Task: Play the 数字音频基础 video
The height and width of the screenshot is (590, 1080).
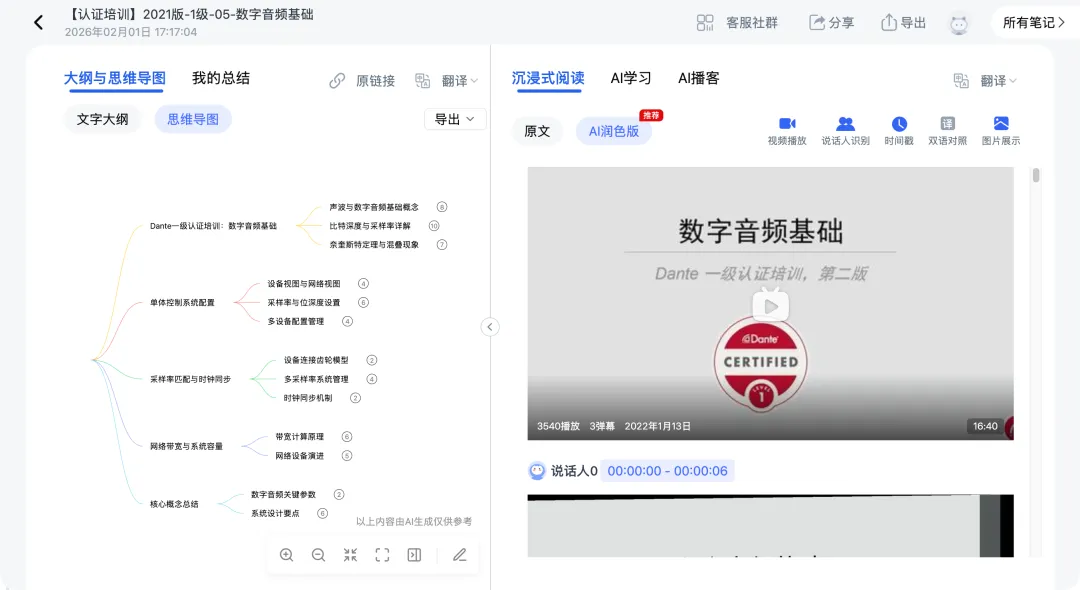Action: click(x=770, y=306)
